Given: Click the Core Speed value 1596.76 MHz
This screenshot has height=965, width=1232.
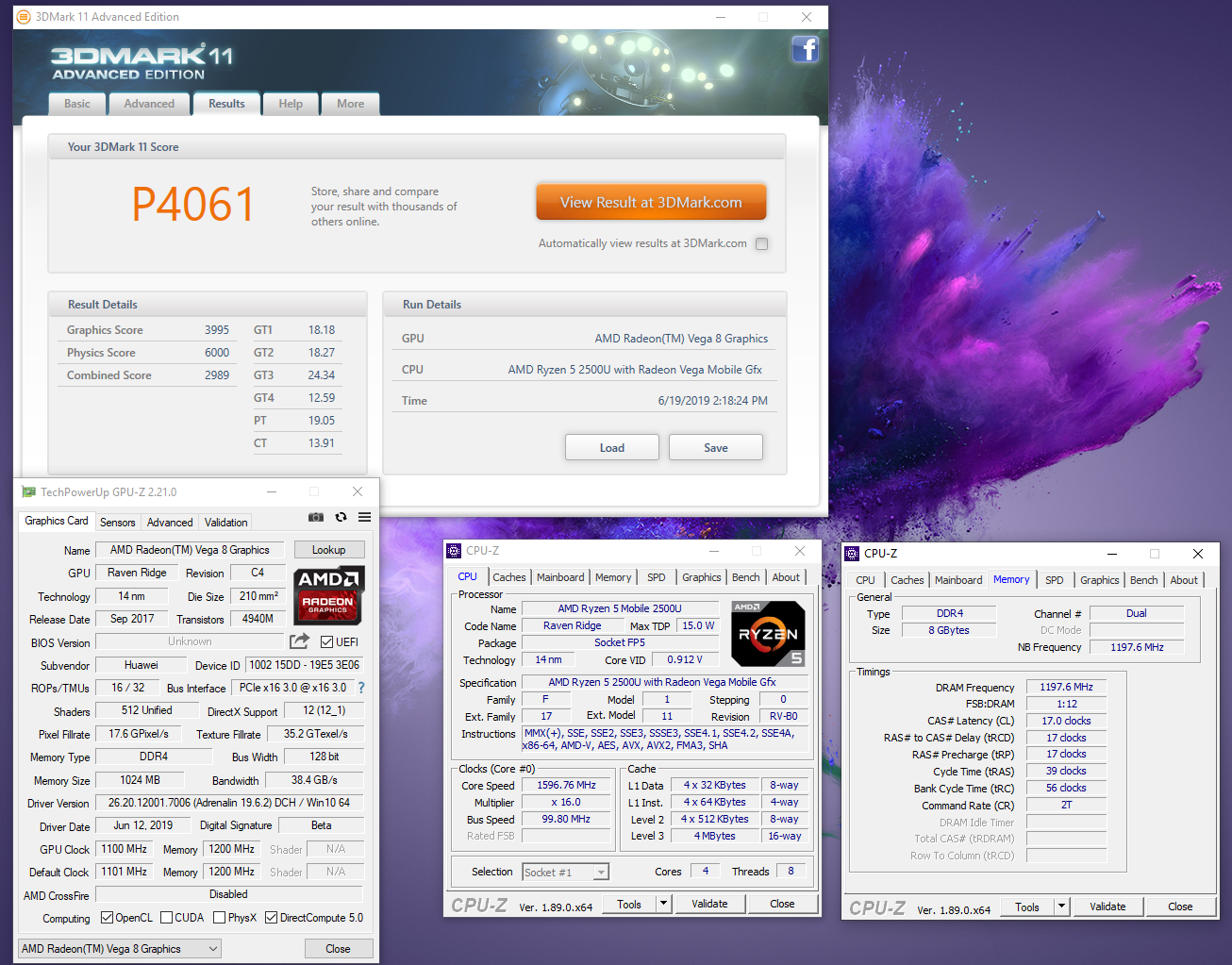Looking at the screenshot, I should click(x=566, y=785).
